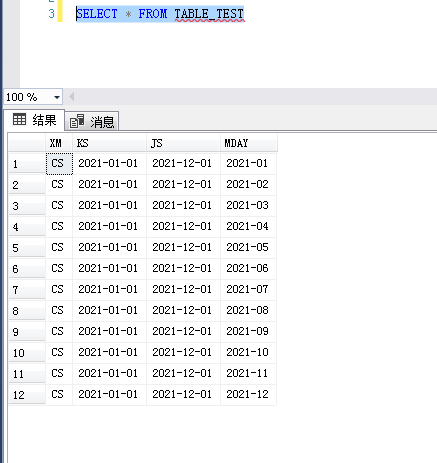Click the XM column header

coord(59,143)
